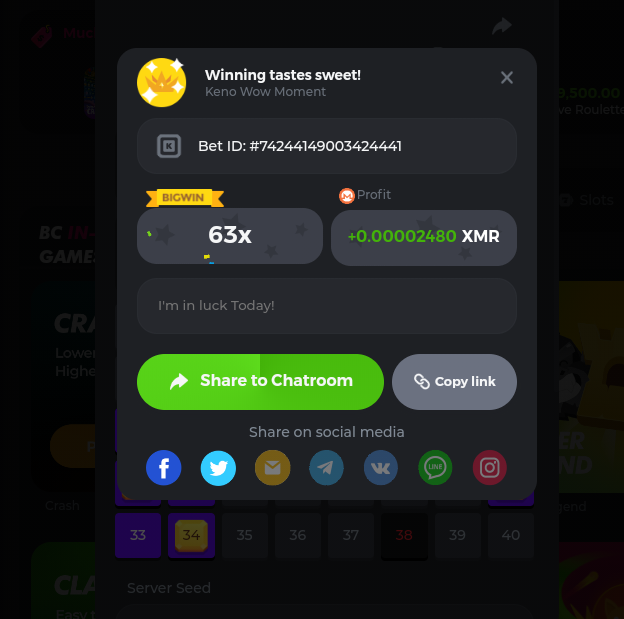This screenshot has height=619, width=624.
Task: Click the XMR profit amount box
Action: pos(424,238)
